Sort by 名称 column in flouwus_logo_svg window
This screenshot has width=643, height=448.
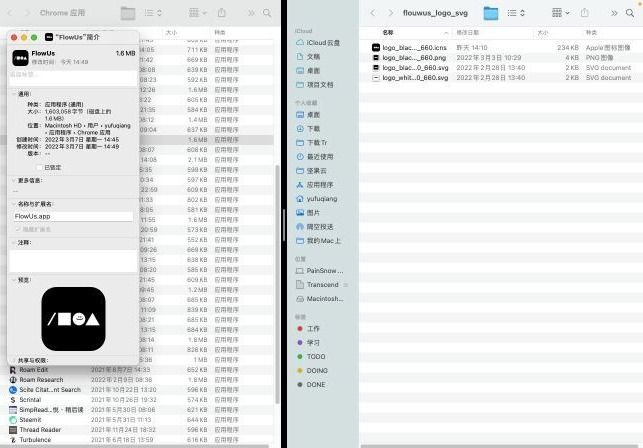(388, 32)
